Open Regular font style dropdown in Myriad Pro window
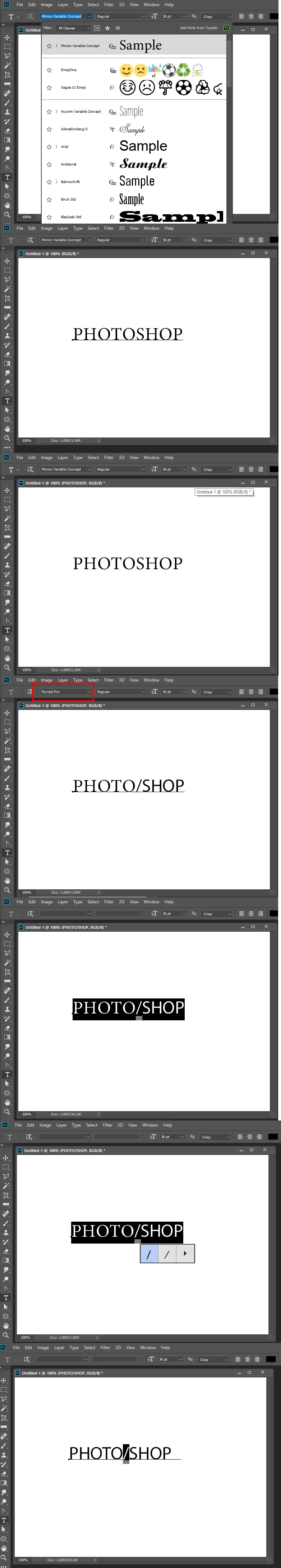The image size is (281, 1568). click(144, 692)
